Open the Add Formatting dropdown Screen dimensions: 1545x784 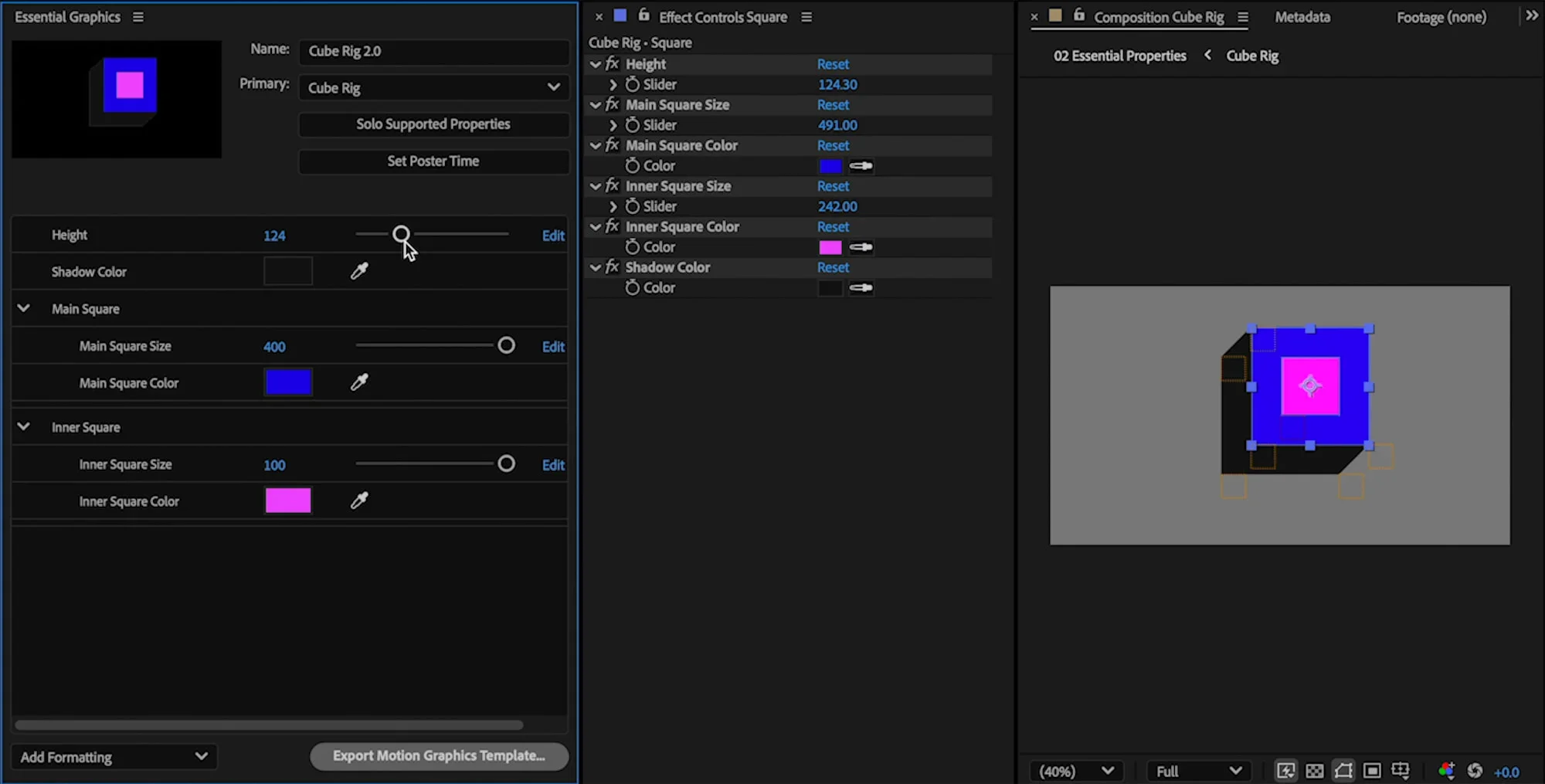coord(114,757)
